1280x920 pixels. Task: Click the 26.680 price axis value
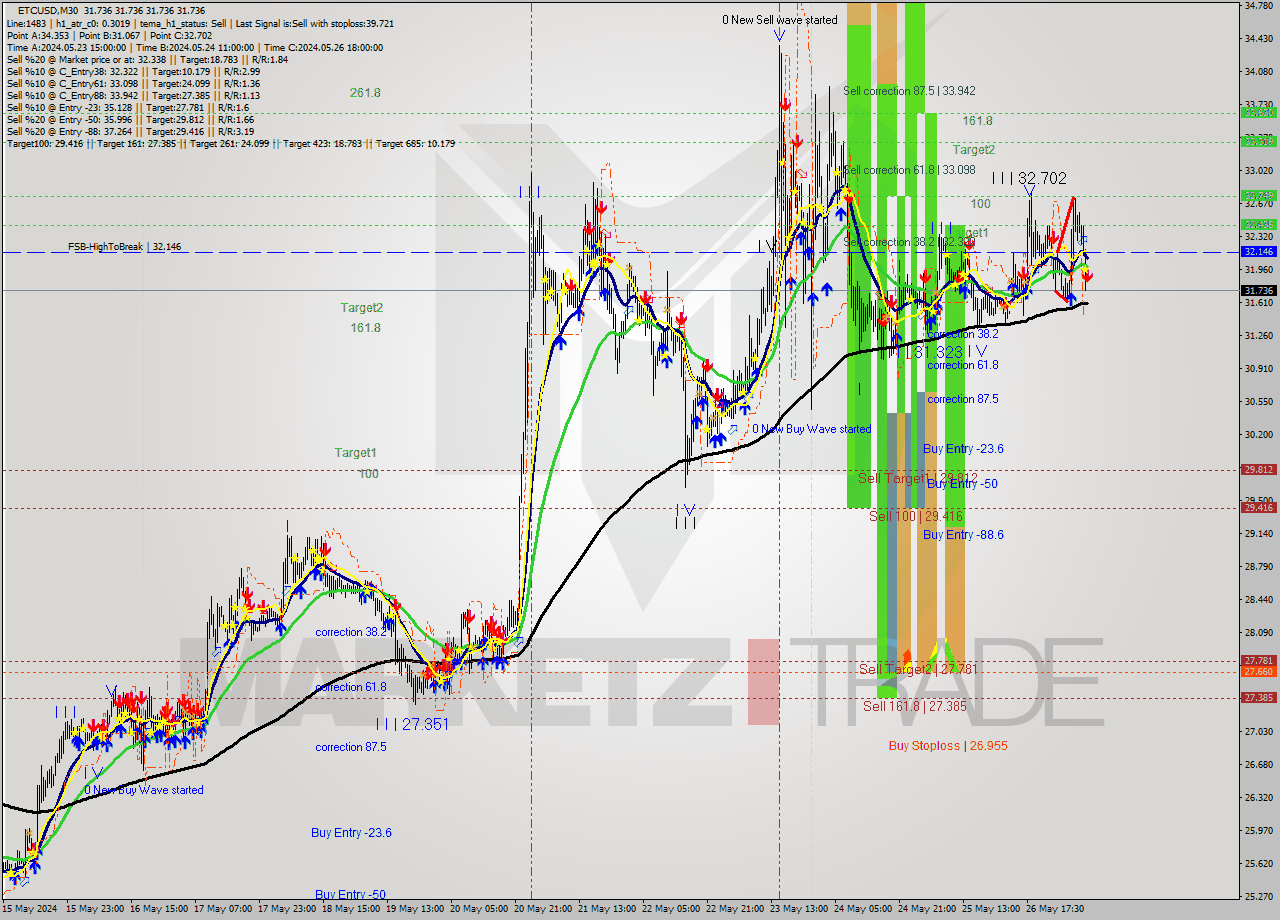click(x=1258, y=765)
